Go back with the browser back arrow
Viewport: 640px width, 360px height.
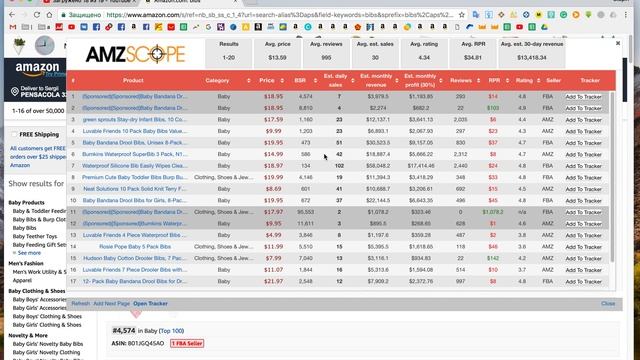[12, 15]
